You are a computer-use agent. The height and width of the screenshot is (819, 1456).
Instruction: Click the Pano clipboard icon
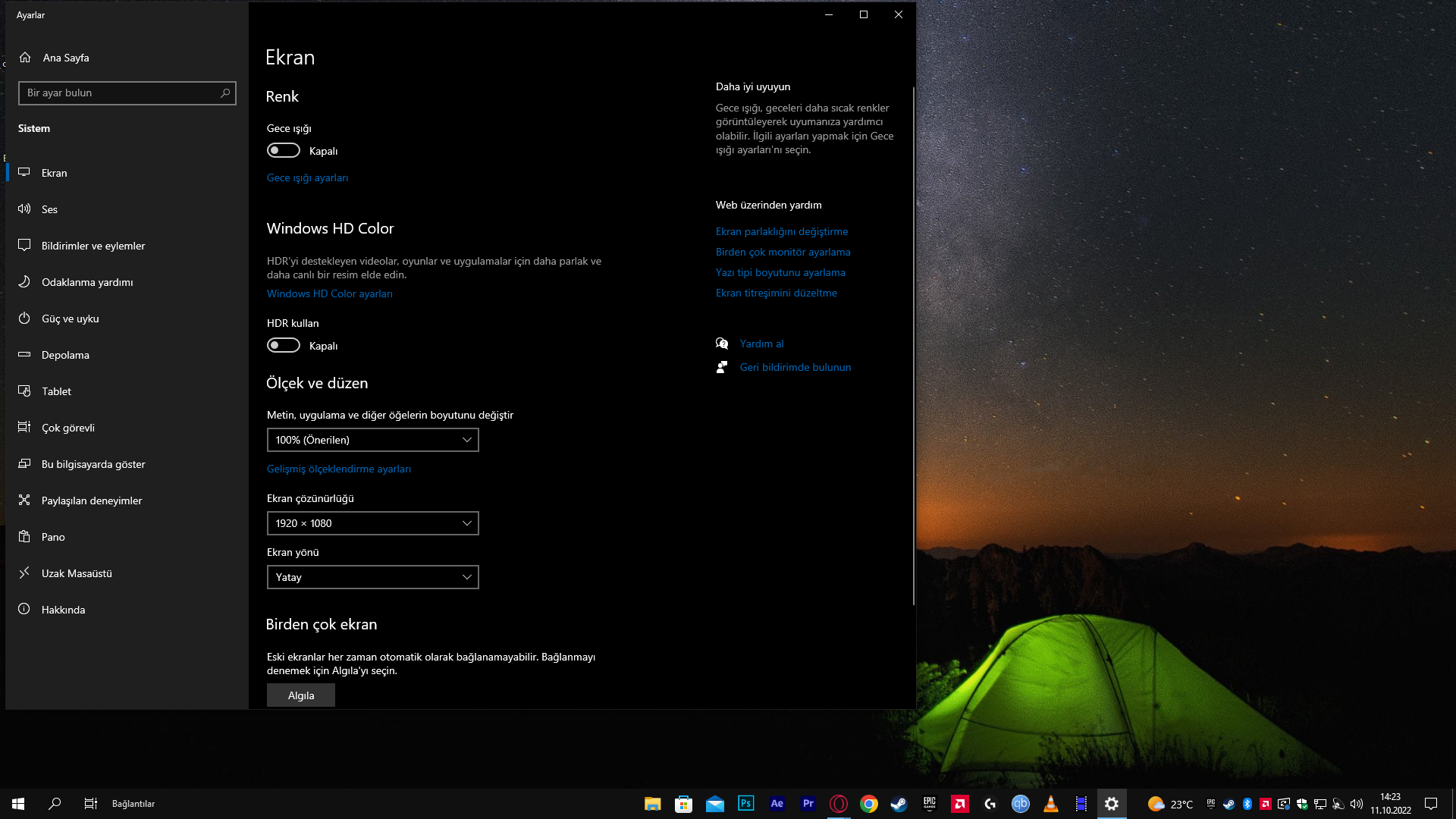[24, 536]
